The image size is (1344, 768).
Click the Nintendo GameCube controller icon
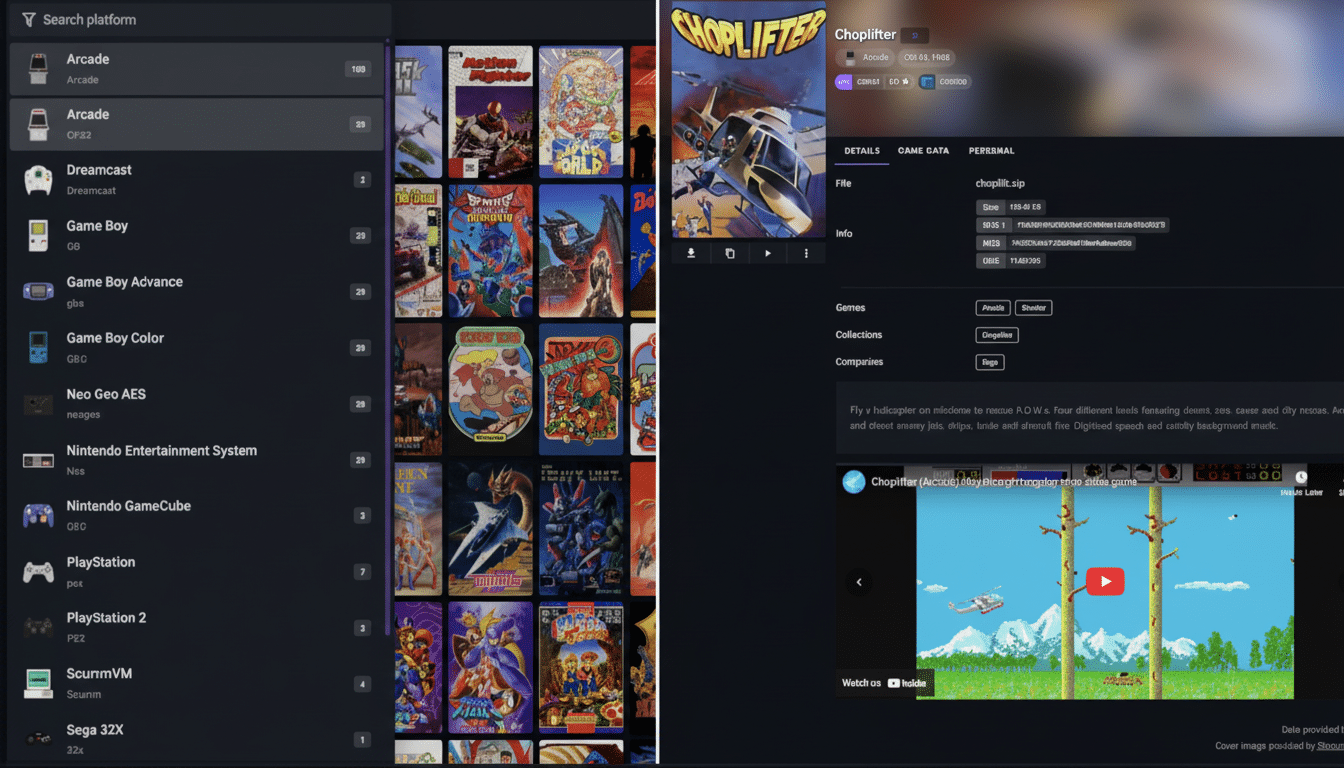pos(36,516)
